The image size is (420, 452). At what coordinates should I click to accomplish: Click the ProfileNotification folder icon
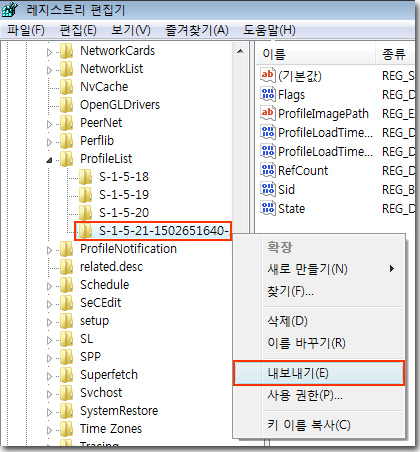tap(67, 249)
